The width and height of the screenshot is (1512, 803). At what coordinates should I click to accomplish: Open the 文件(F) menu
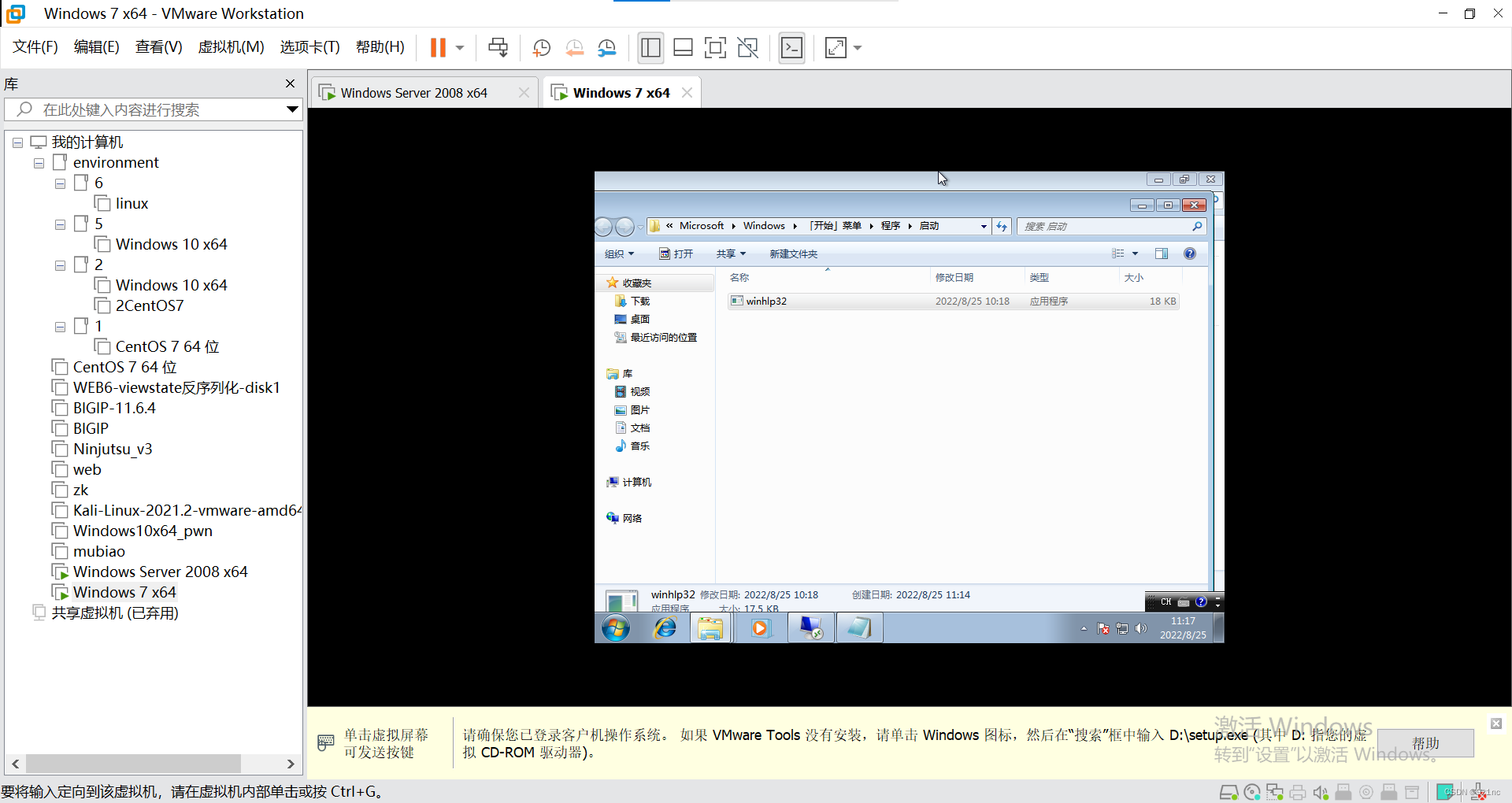[x=35, y=47]
